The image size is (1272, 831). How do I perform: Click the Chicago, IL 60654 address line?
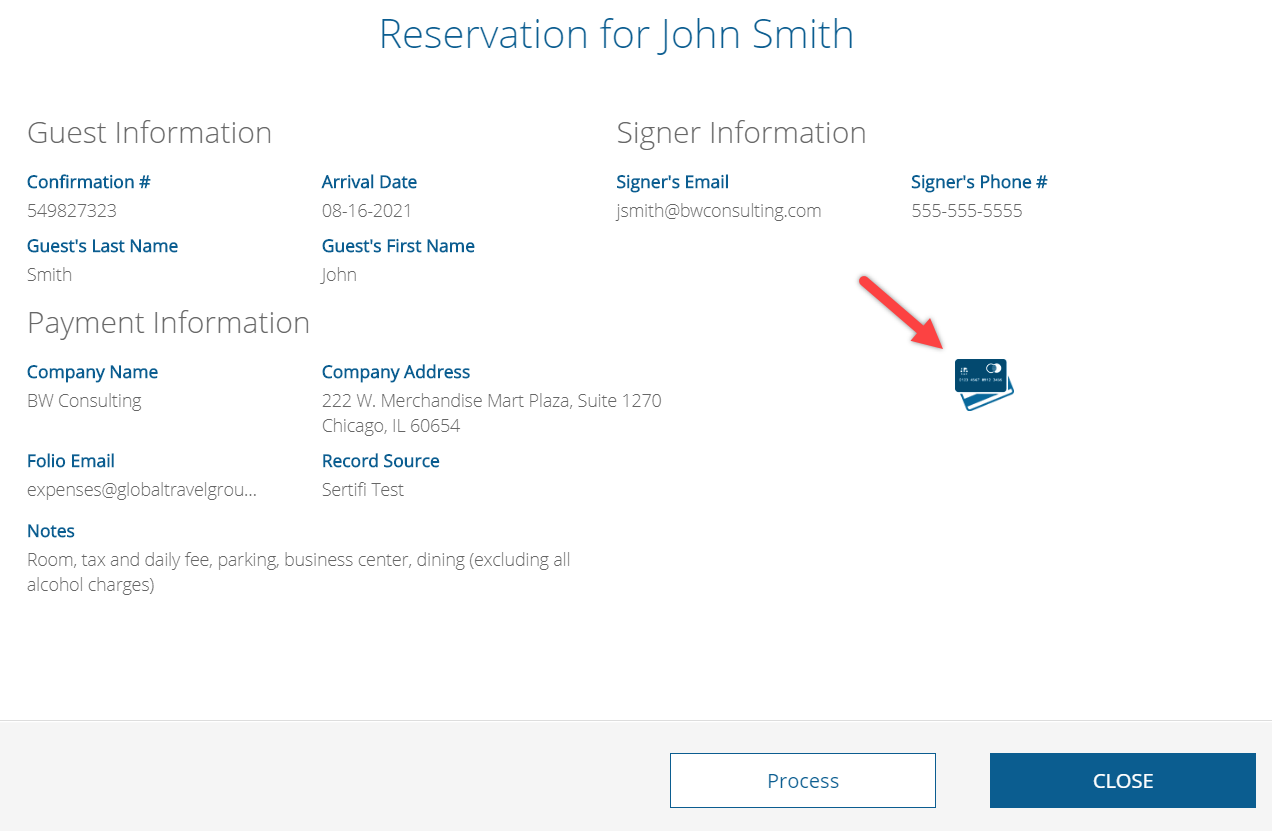click(391, 426)
